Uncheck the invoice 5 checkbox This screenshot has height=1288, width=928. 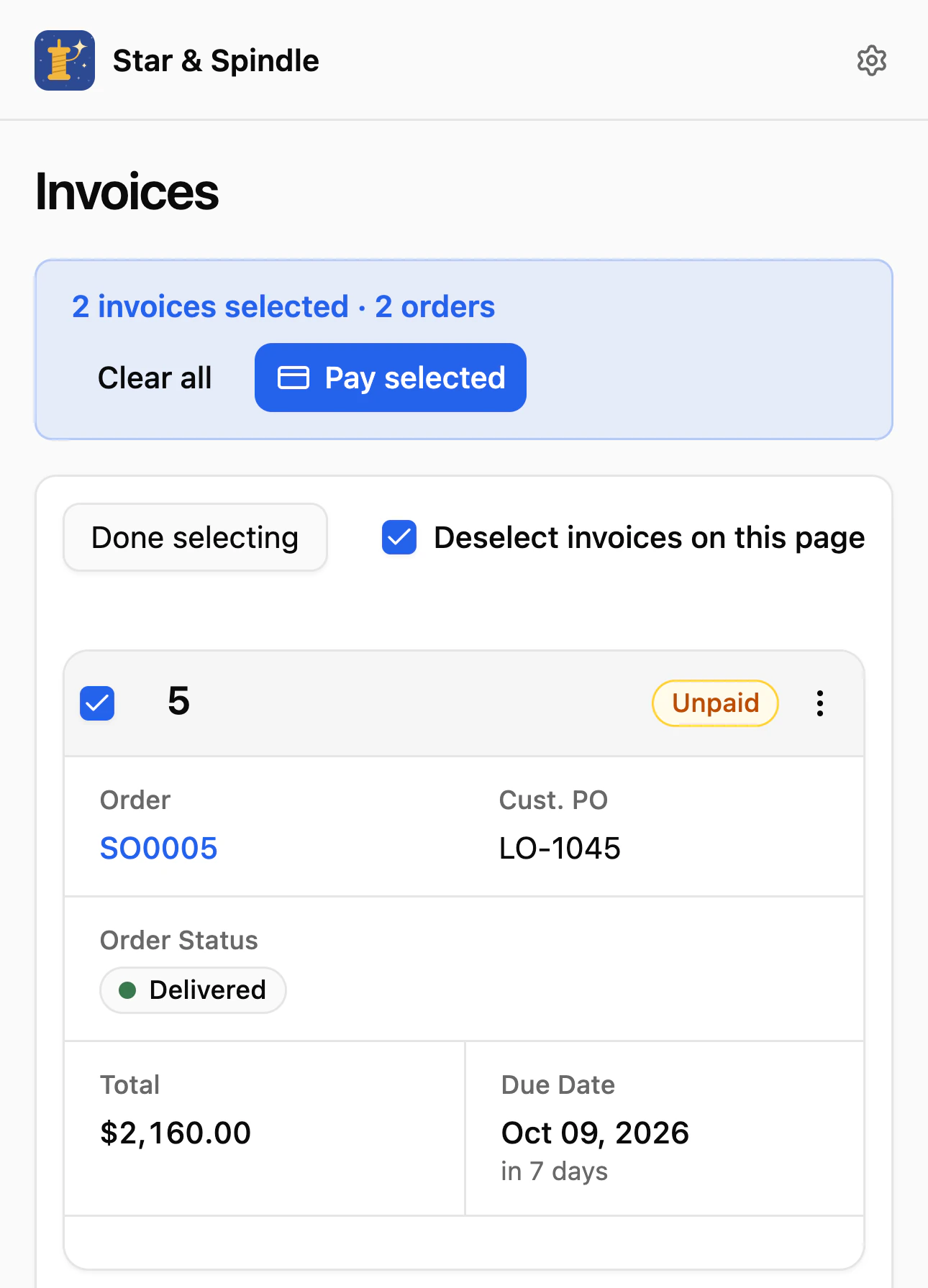click(x=97, y=703)
